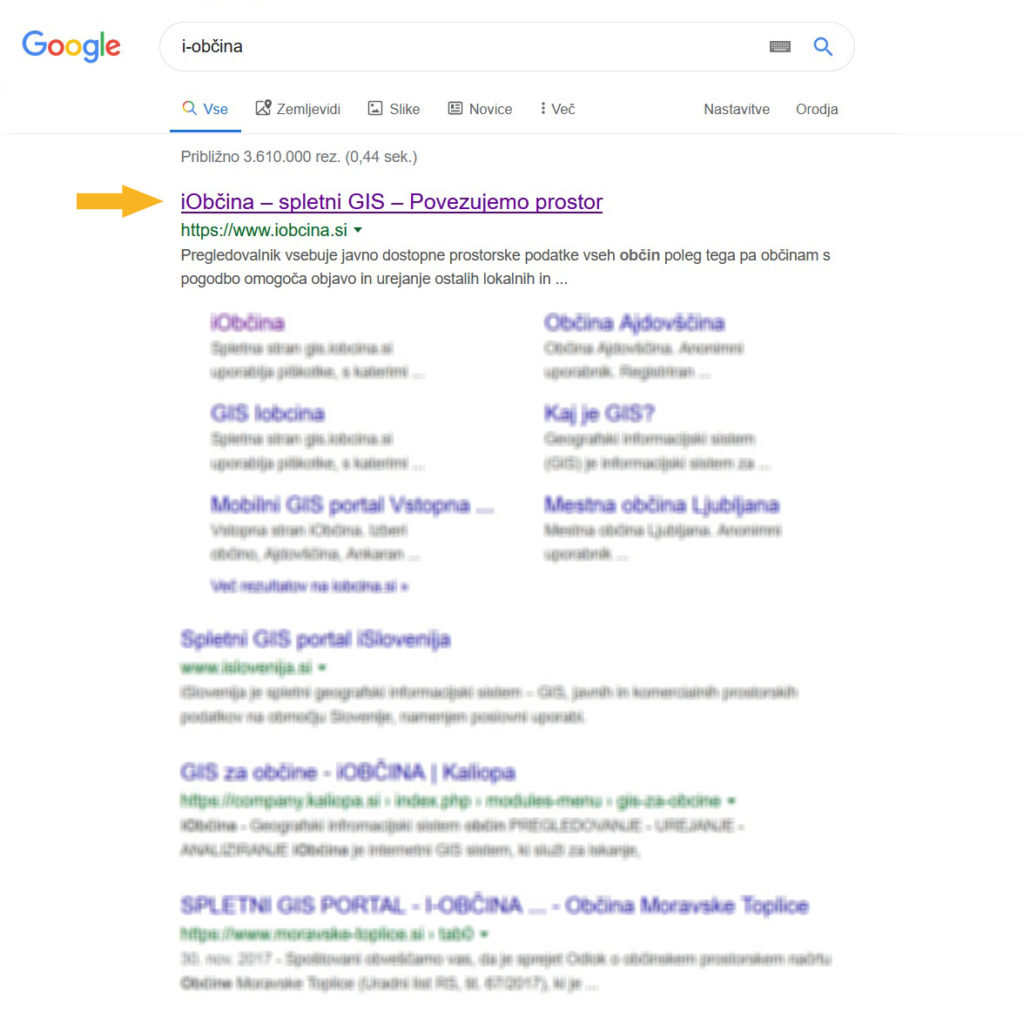Open Nastavitve settings
The width and height of the screenshot is (1024, 1014).
click(736, 109)
